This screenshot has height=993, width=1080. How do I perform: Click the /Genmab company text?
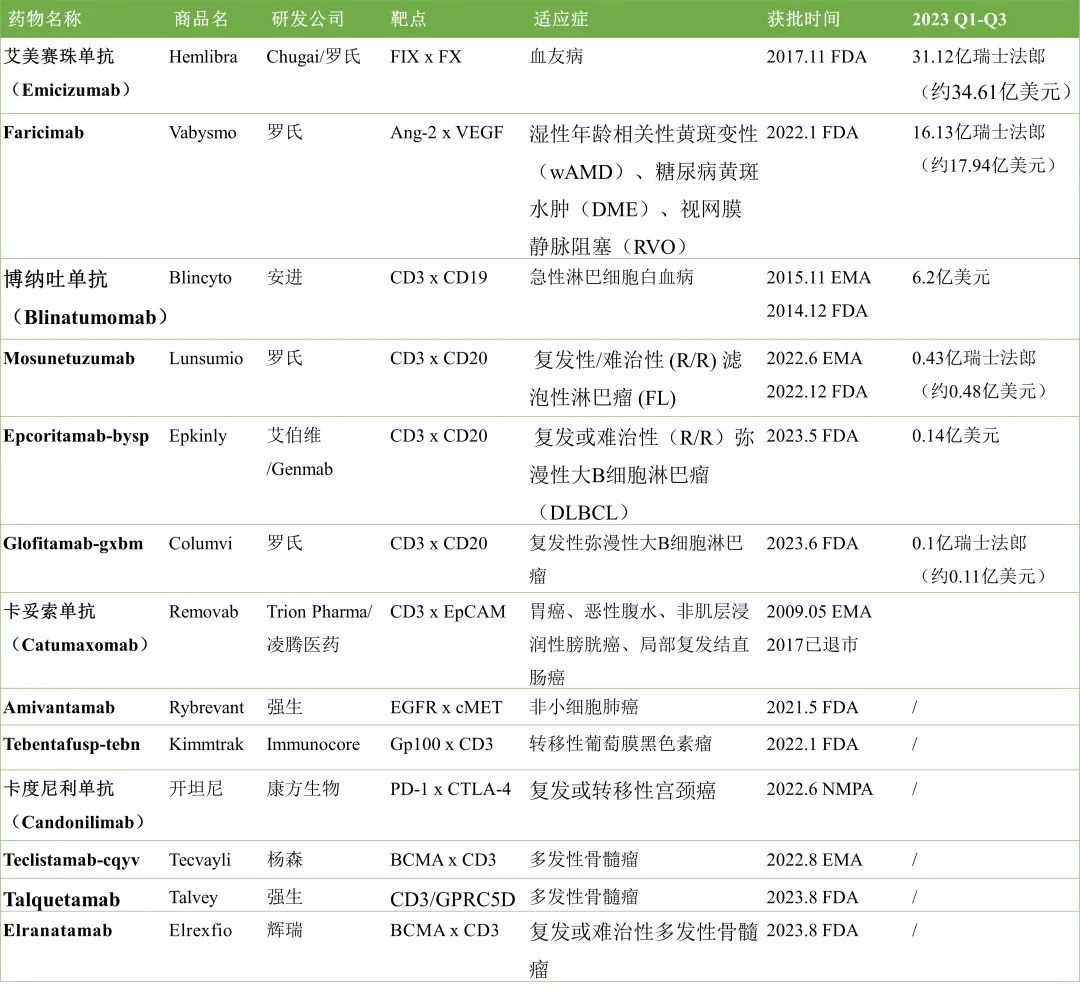coord(300,469)
